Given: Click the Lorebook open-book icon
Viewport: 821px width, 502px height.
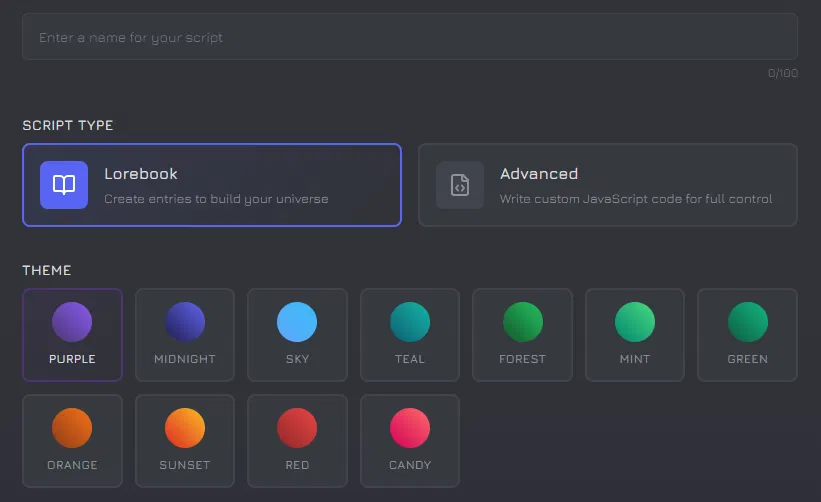Looking at the screenshot, I should [64, 185].
